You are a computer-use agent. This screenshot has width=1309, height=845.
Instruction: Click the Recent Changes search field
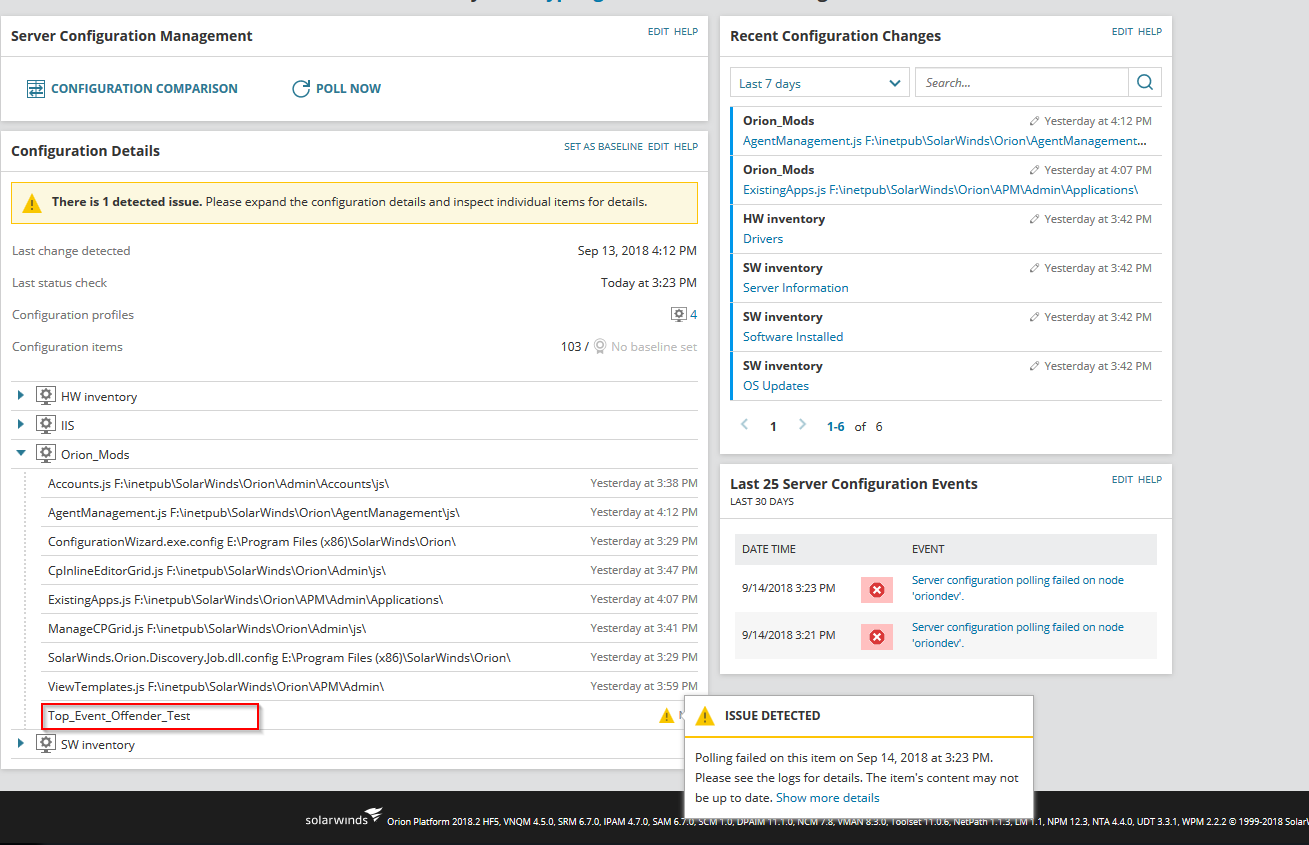1021,83
